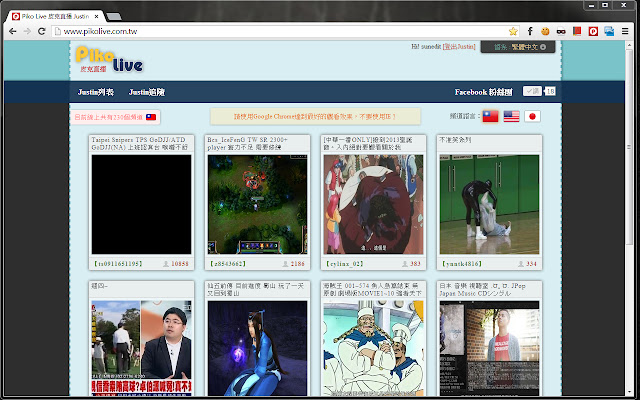Click the JPop Japan Music channel title
The width and height of the screenshot is (640, 400).
click(482, 290)
